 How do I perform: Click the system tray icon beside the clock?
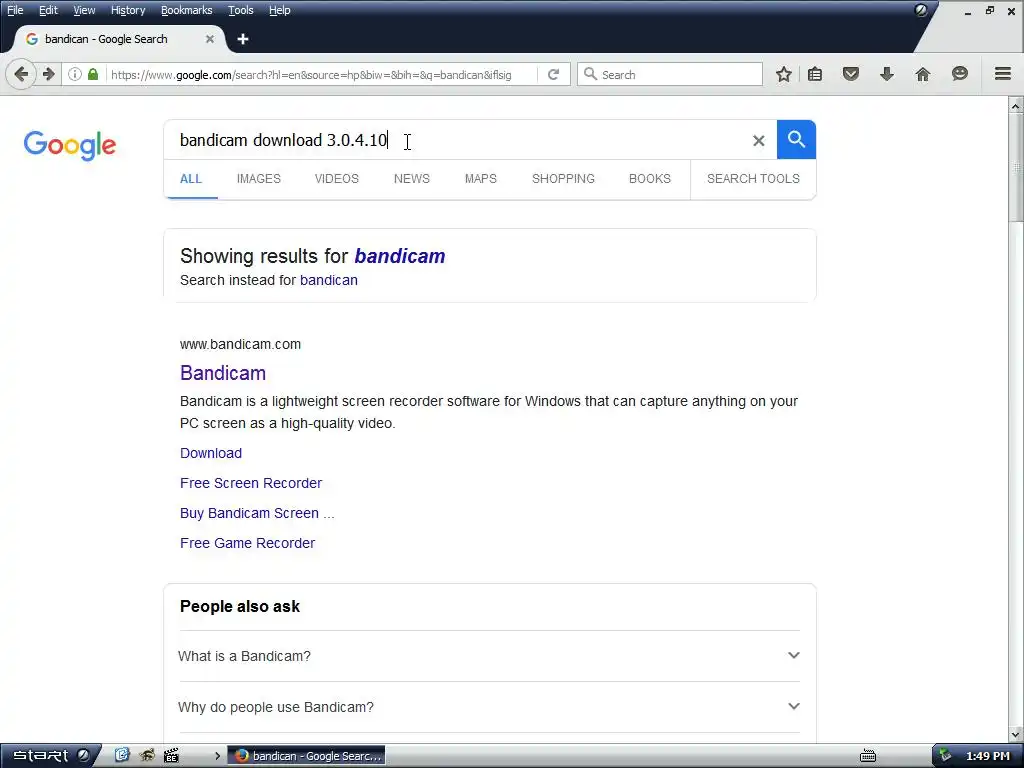point(946,756)
